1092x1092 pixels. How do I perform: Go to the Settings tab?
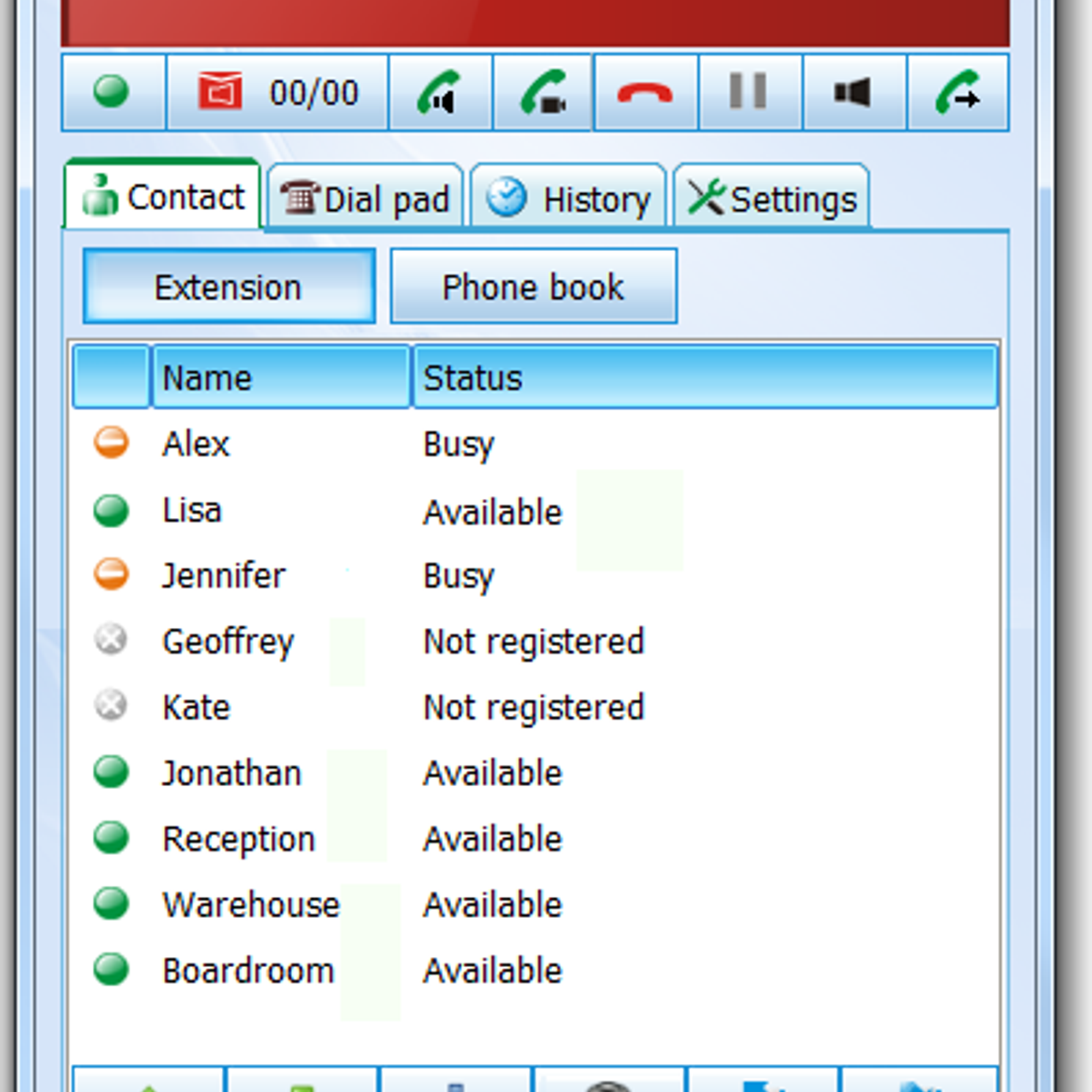(771, 199)
